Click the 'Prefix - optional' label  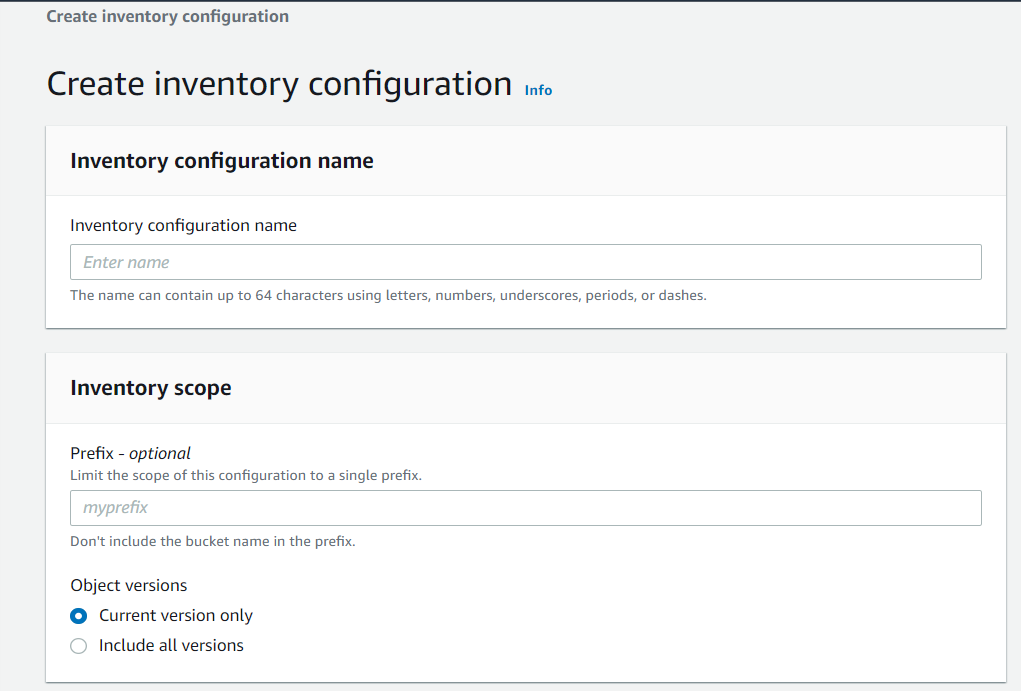click(x=130, y=452)
